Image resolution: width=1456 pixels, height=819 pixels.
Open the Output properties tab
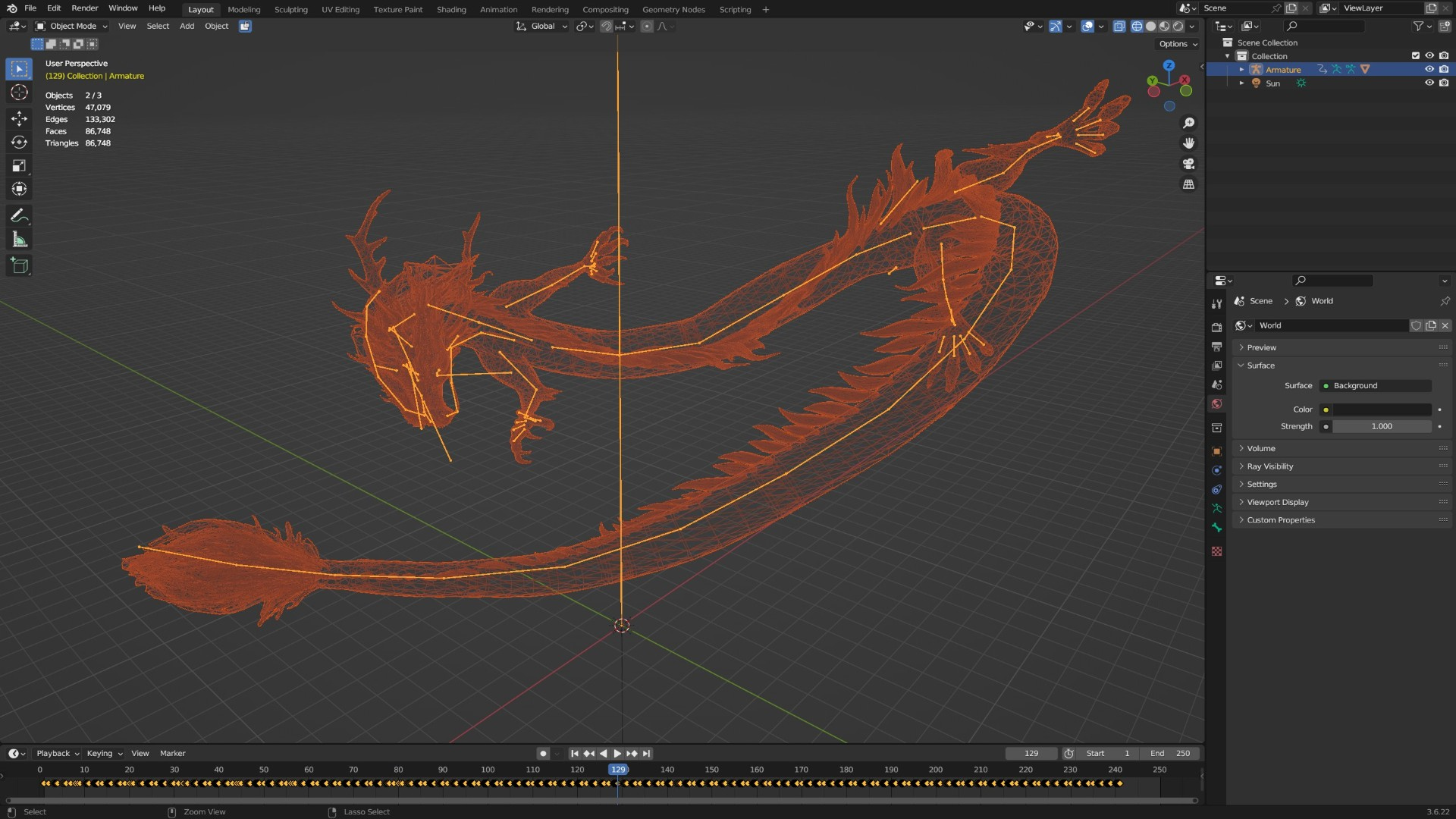(1216, 347)
